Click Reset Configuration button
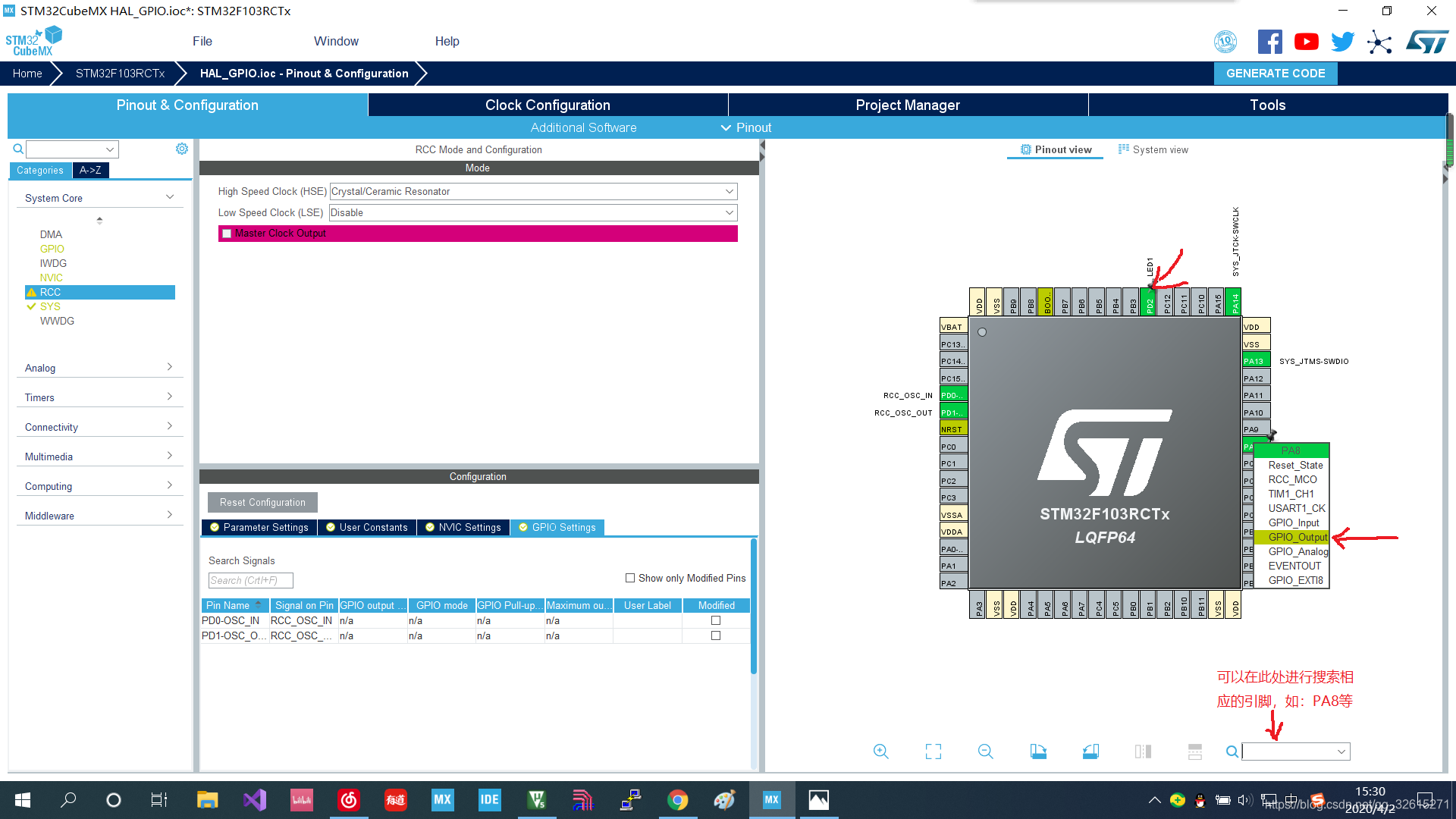The height and width of the screenshot is (819, 1456). (262, 502)
